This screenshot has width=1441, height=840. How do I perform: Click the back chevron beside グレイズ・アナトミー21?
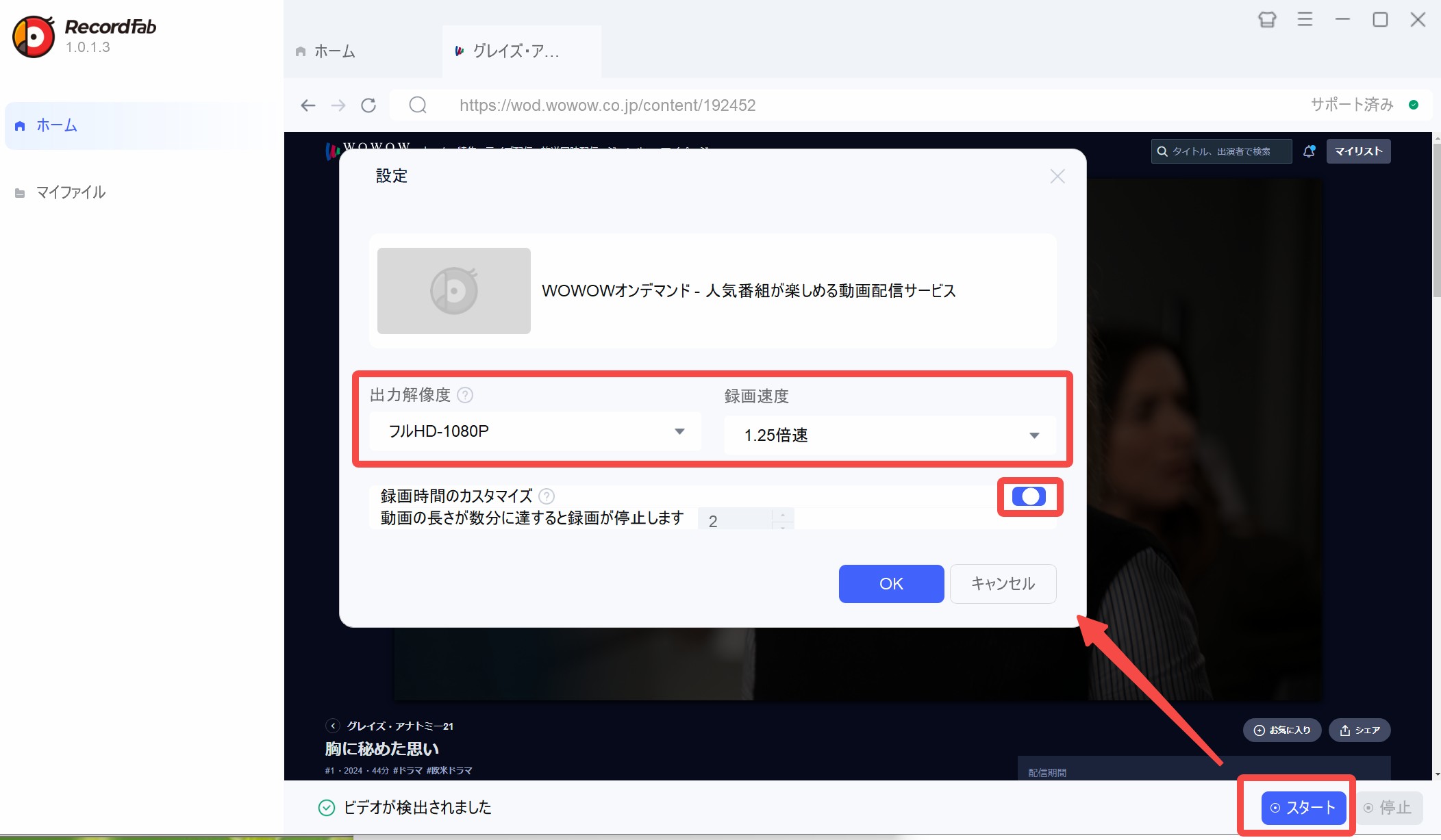333,726
